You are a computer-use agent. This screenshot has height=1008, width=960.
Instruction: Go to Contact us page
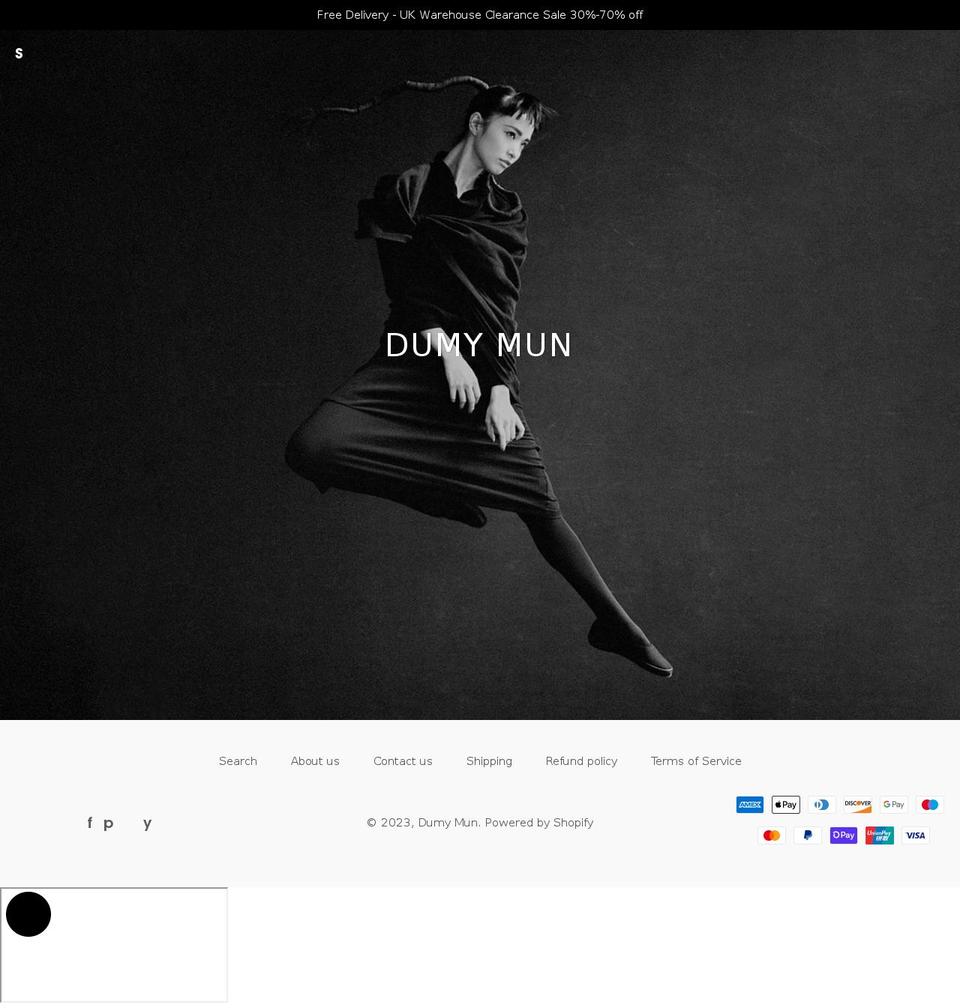pyautogui.click(x=403, y=761)
